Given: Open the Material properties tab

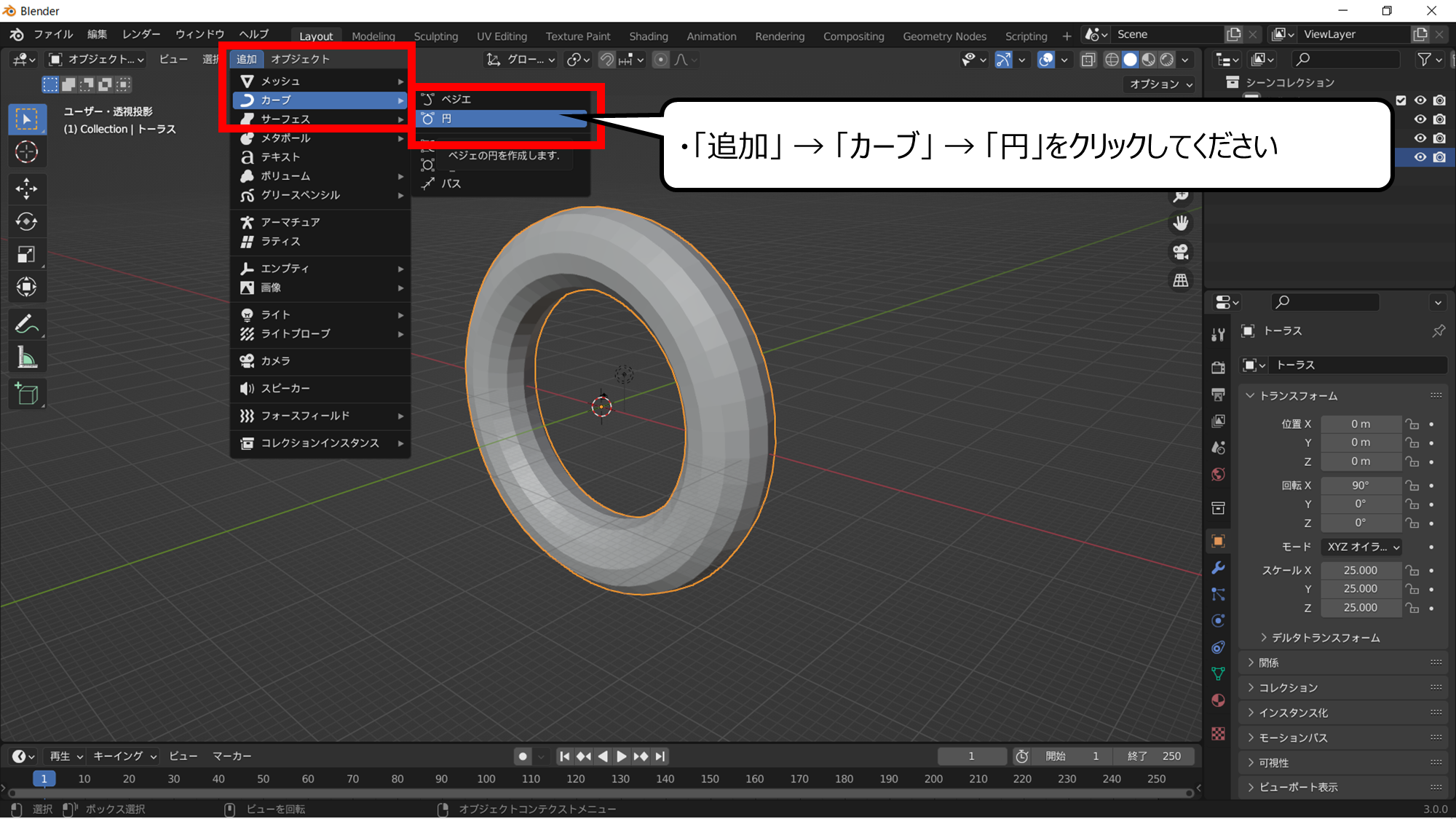Looking at the screenshot, I should point(1218,700).
